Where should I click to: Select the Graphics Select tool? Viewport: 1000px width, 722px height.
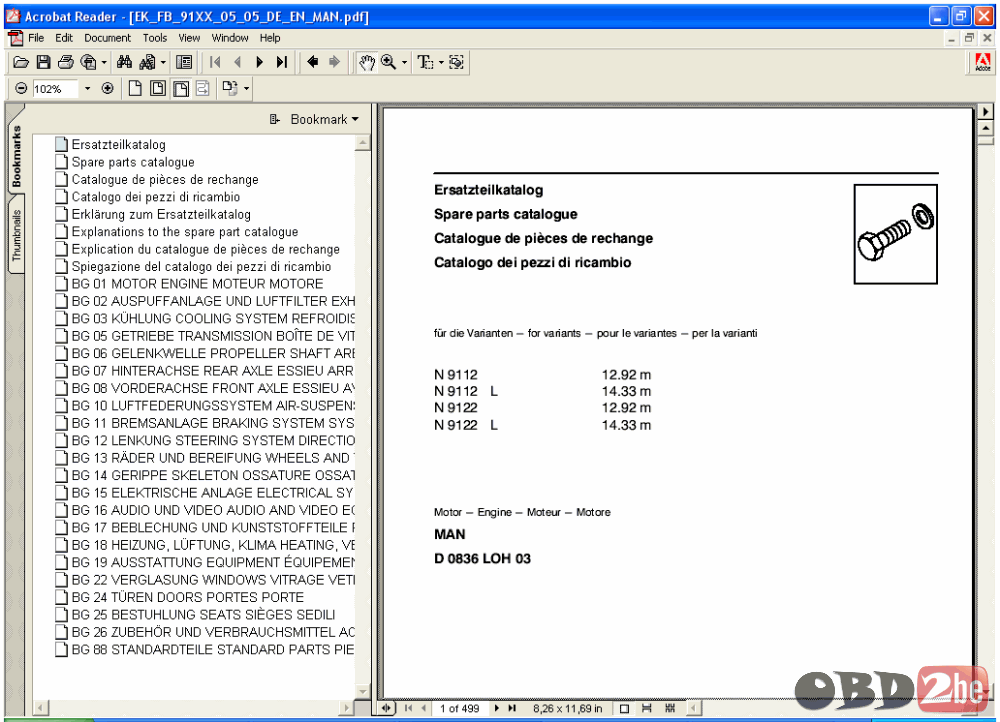point(456,62)
